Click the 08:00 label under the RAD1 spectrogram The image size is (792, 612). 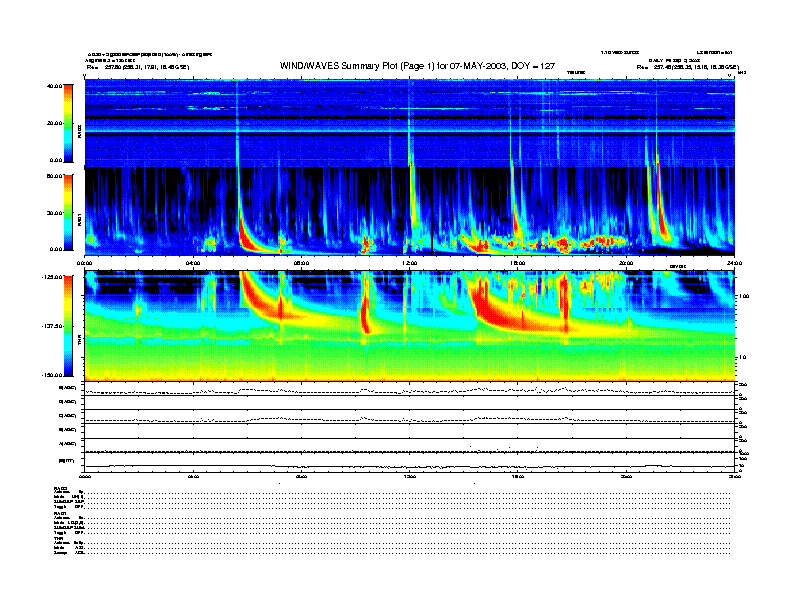(301, 263)
